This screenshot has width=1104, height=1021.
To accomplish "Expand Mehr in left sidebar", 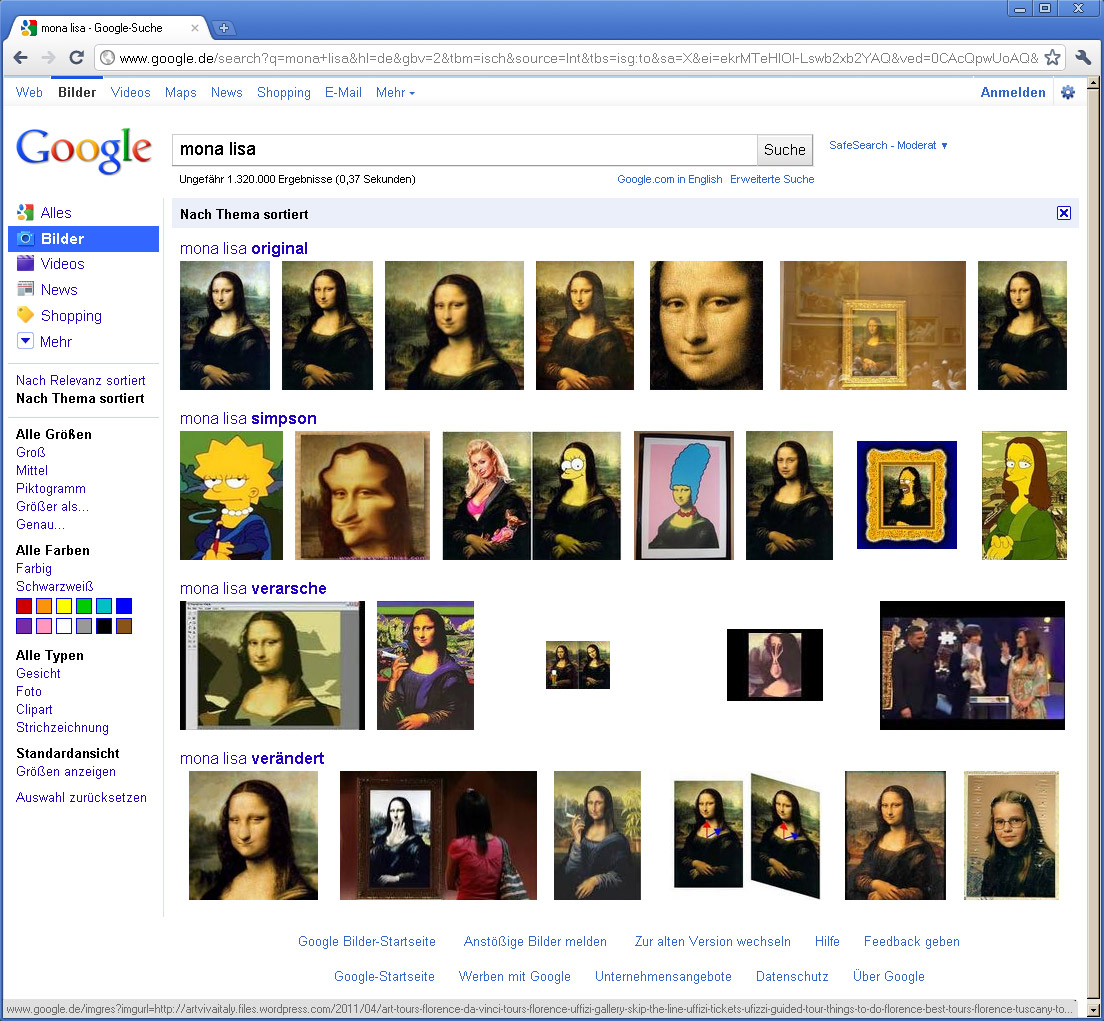I will pyautogui.click(x=55, y=342).
